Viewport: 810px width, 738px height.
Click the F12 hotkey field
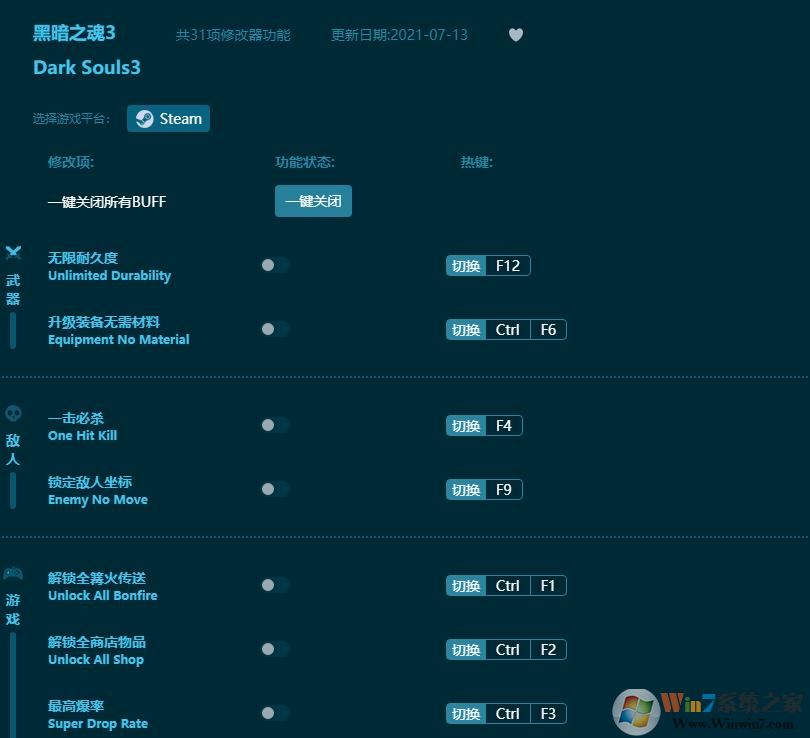click(x=508, y=265)
